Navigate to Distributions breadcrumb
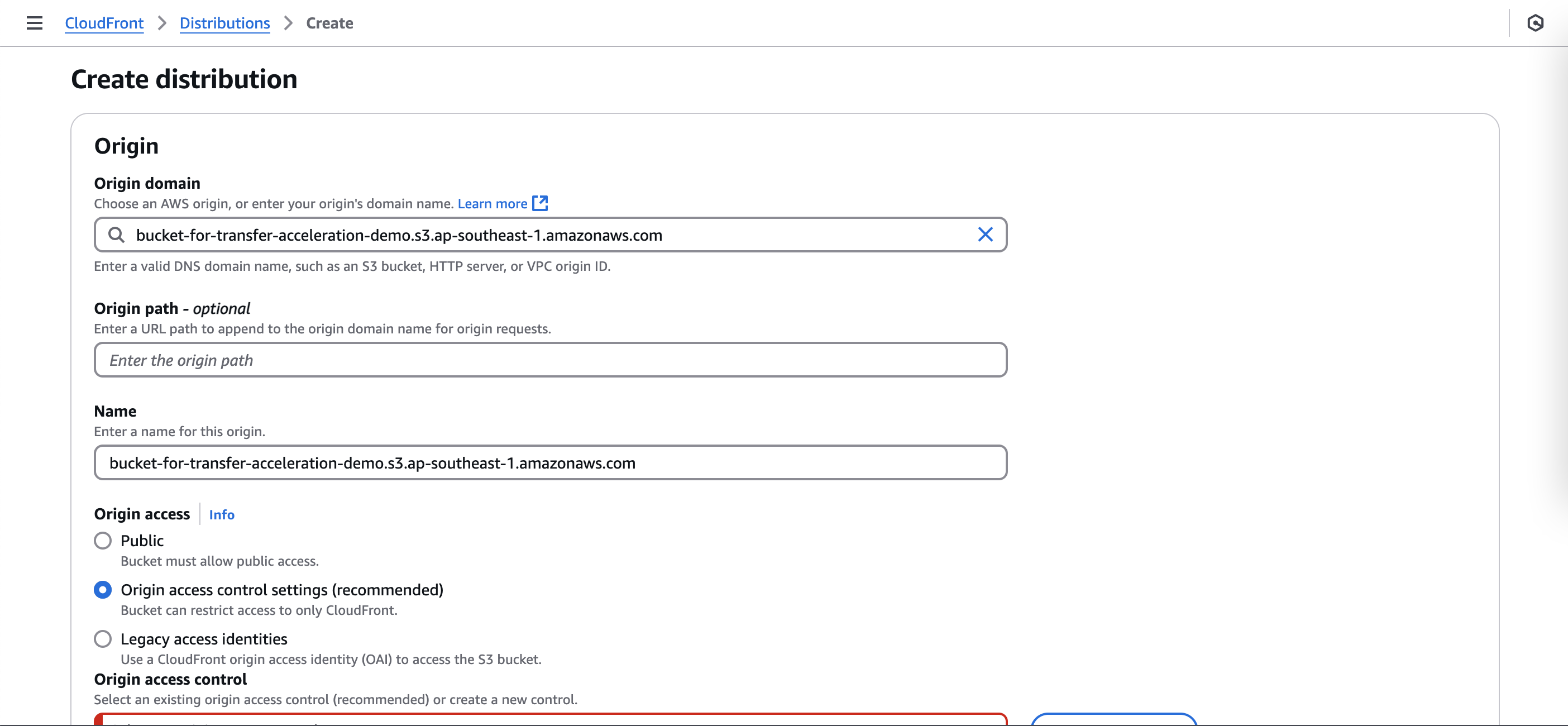Image resolution: width=1568 pixels, height=726 pixels. [x=224, y=23]
